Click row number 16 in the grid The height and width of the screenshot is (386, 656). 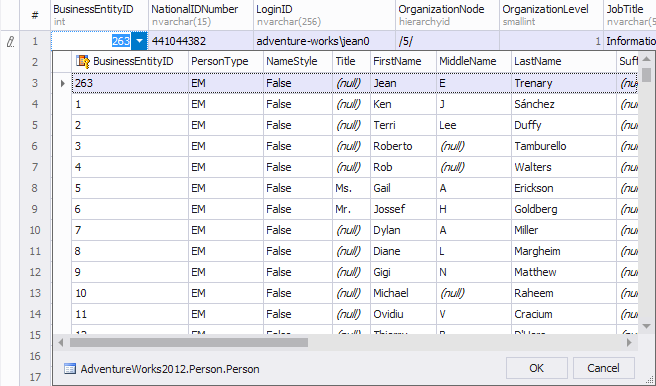35,356
